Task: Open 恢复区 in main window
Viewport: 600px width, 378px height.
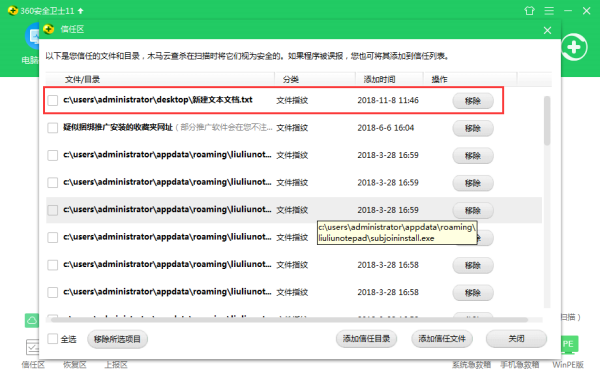Action: click(75, 365)
